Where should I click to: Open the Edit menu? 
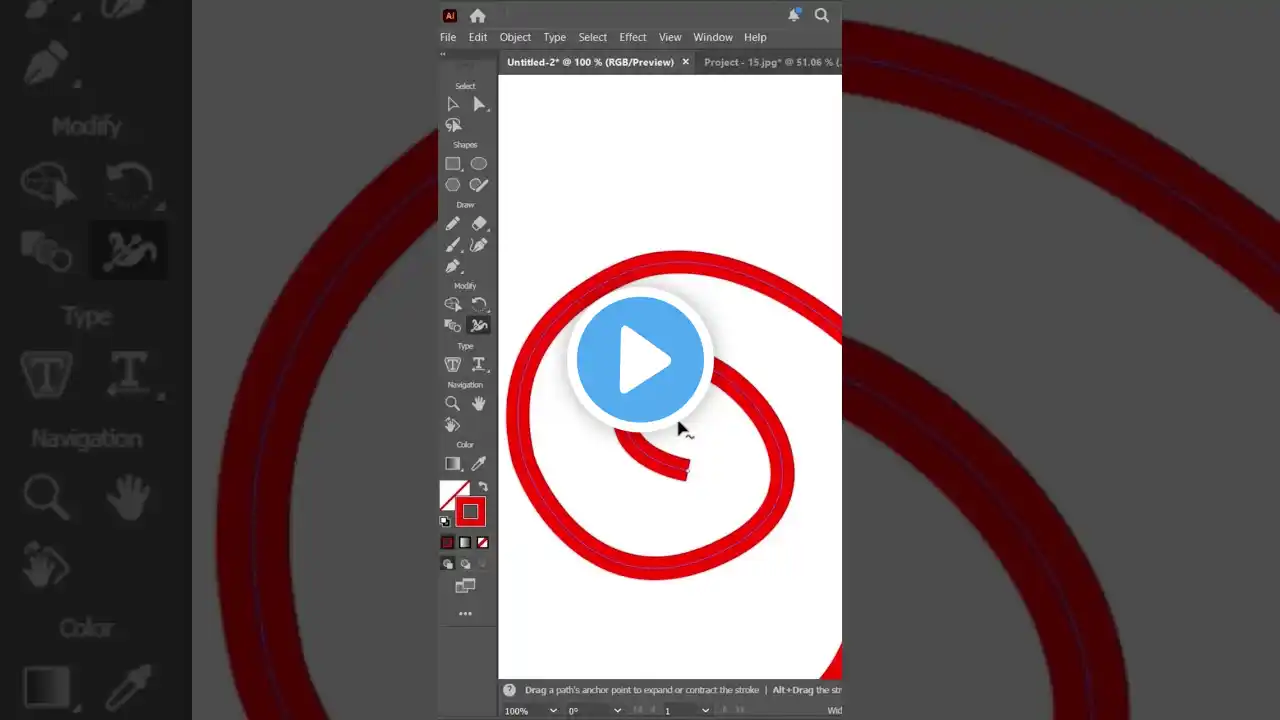click(x=478, y=37)
